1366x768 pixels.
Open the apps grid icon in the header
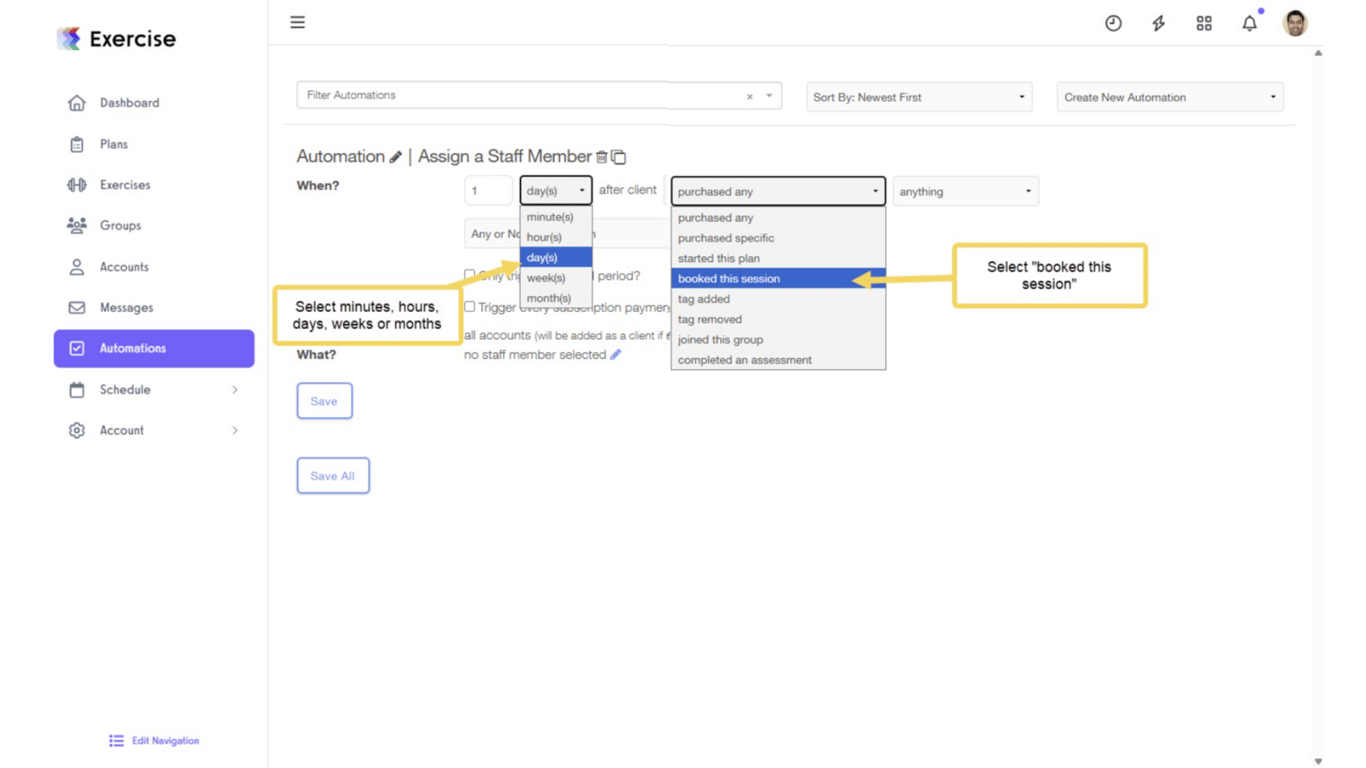[1204, 22]
